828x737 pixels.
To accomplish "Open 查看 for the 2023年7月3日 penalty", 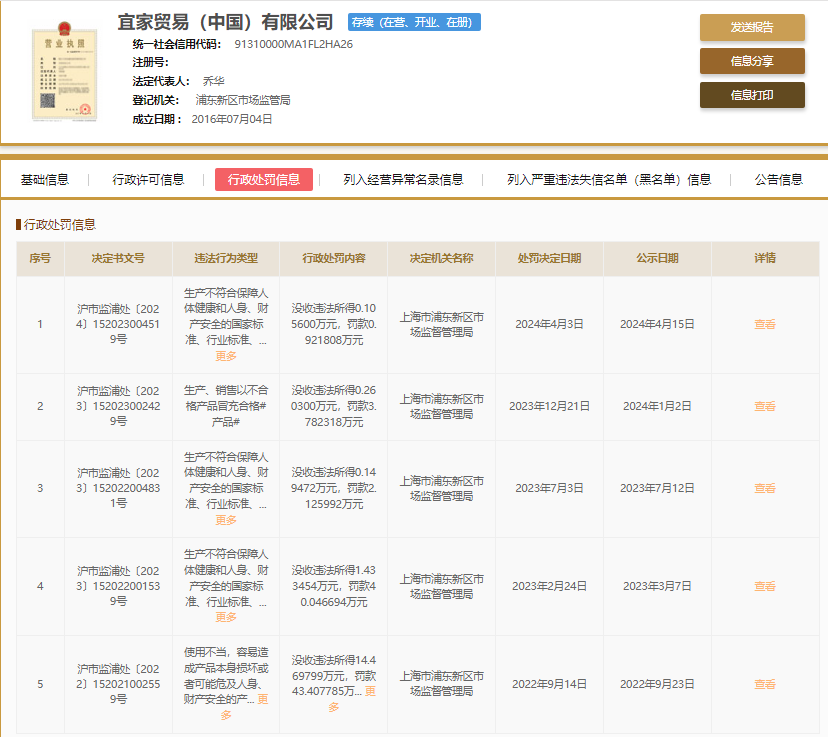I will 765,488.
